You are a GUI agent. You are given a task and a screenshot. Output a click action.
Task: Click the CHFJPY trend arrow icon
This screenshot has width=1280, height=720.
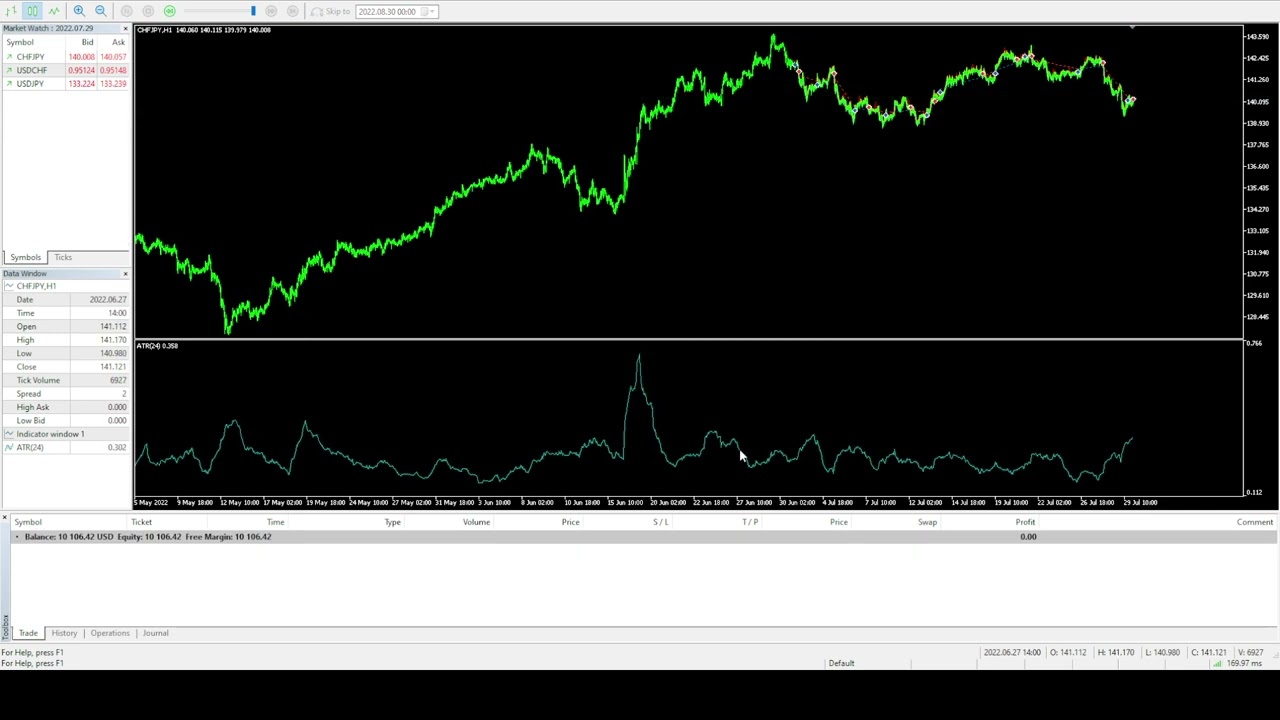[x=9, y=57]
